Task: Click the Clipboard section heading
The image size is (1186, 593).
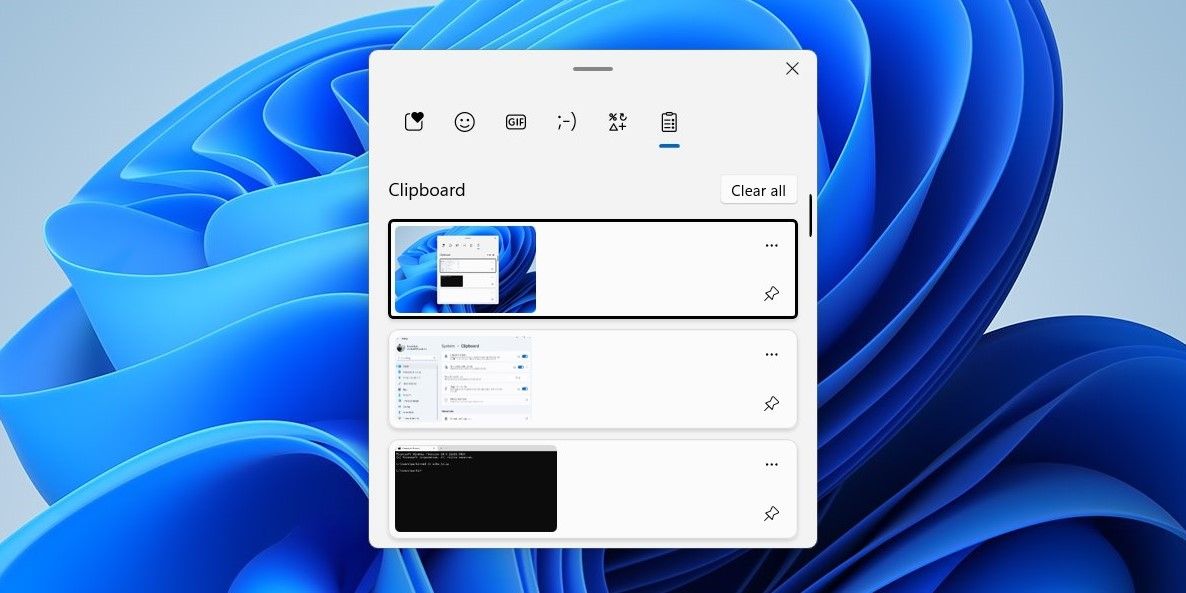Action: (426, 189)
